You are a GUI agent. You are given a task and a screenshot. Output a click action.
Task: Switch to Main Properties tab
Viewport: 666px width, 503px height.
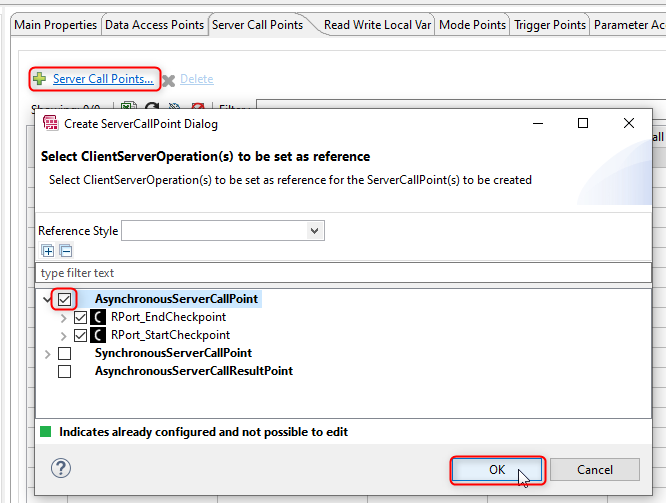click(56, 25)
